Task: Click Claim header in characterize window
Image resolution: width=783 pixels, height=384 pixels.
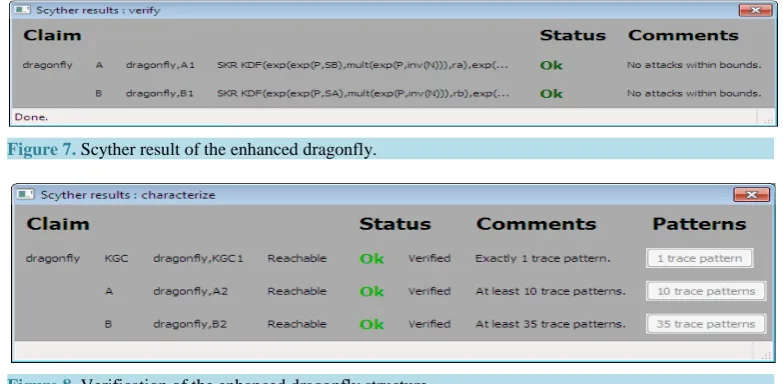Action: point(58,224)
